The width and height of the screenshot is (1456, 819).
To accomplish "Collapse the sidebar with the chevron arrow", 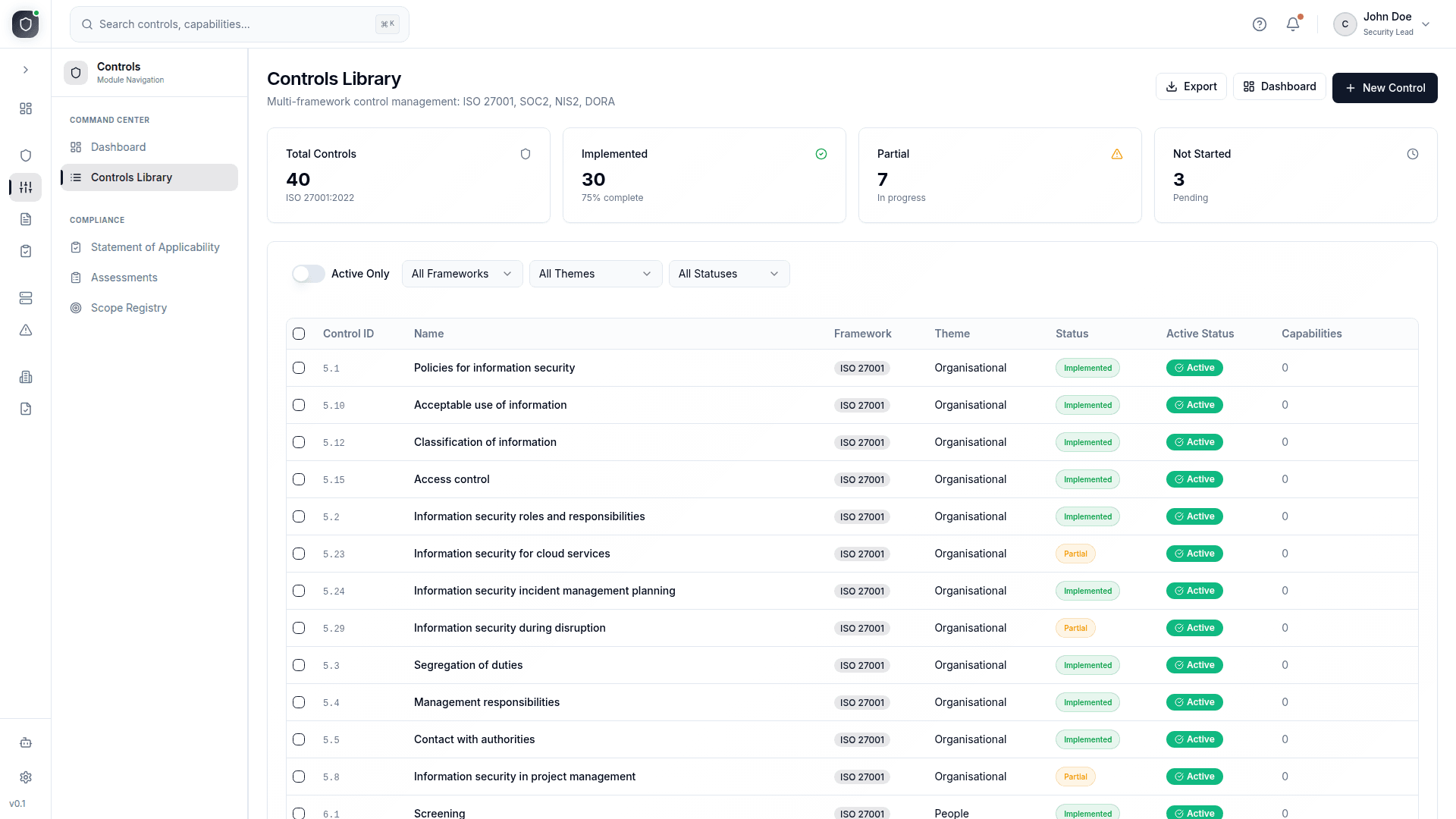I will (26, 69).
